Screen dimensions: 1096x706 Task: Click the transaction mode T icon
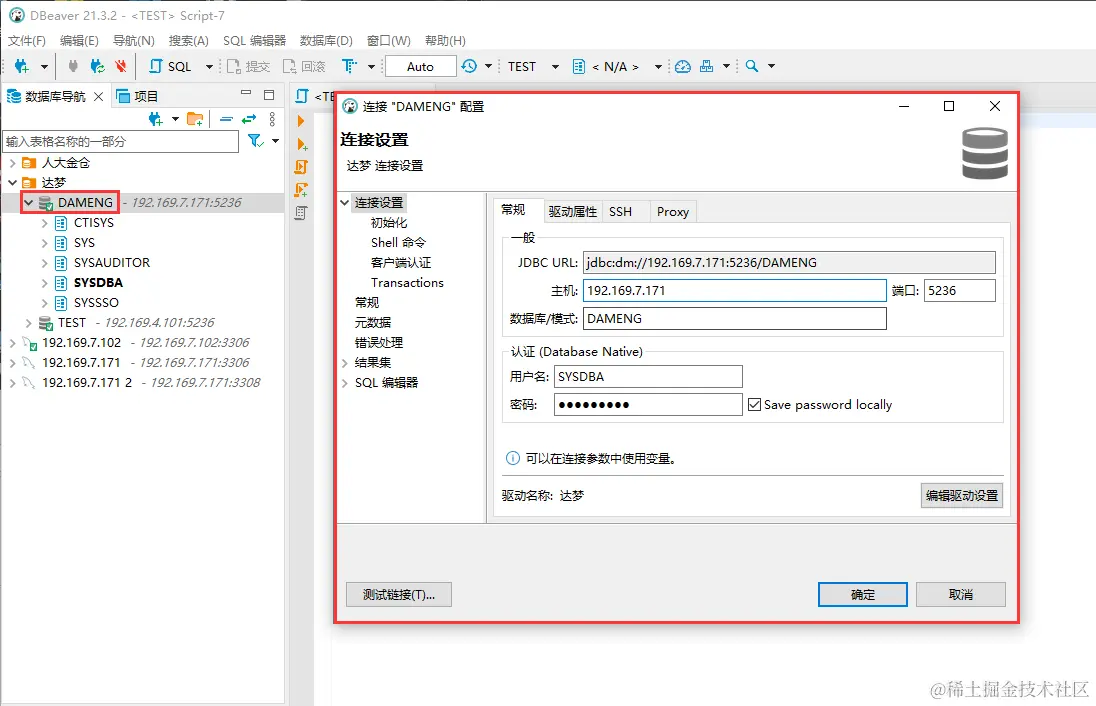(x=349, y=66)
